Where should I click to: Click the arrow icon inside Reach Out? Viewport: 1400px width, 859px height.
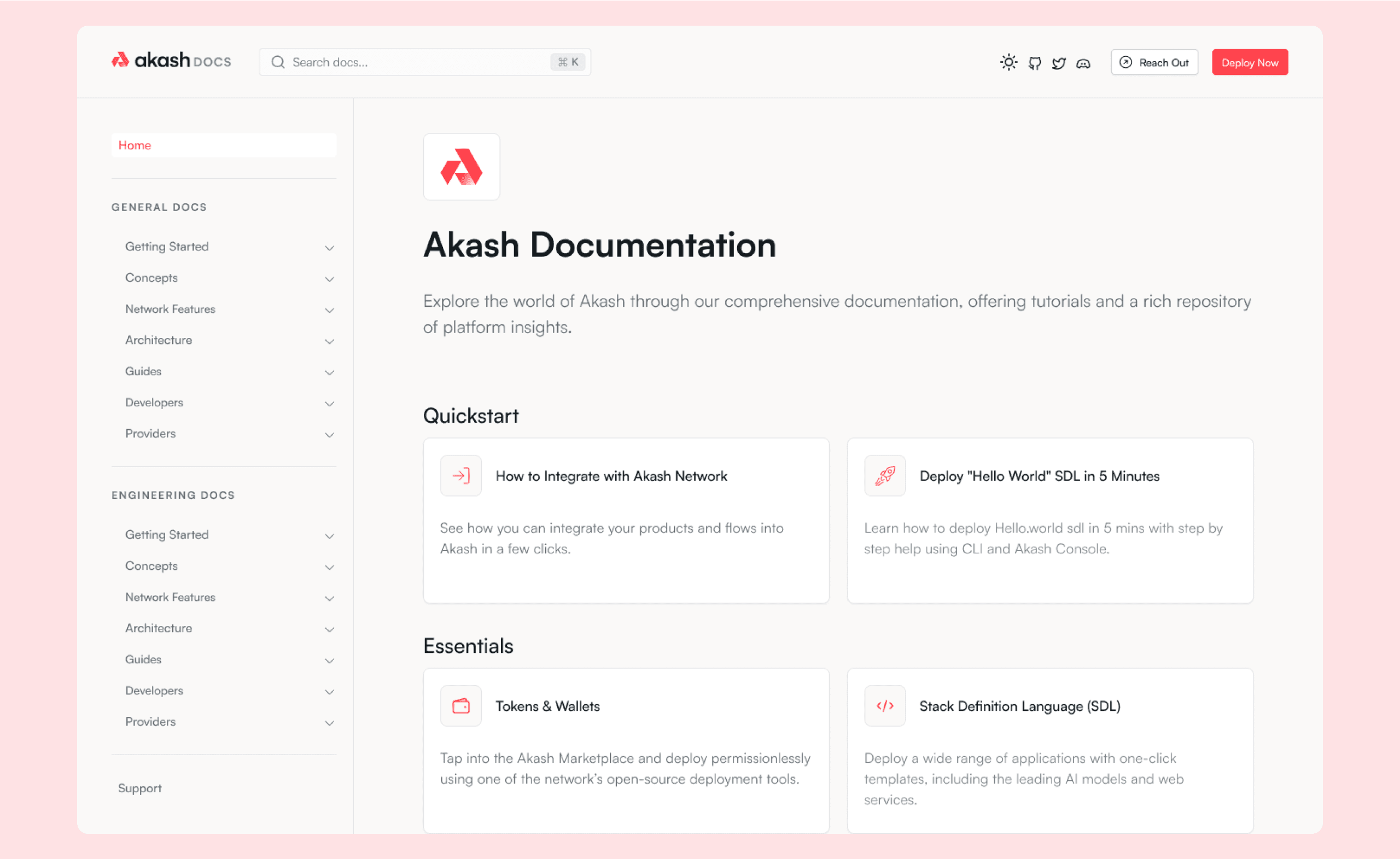point(1125,62)
